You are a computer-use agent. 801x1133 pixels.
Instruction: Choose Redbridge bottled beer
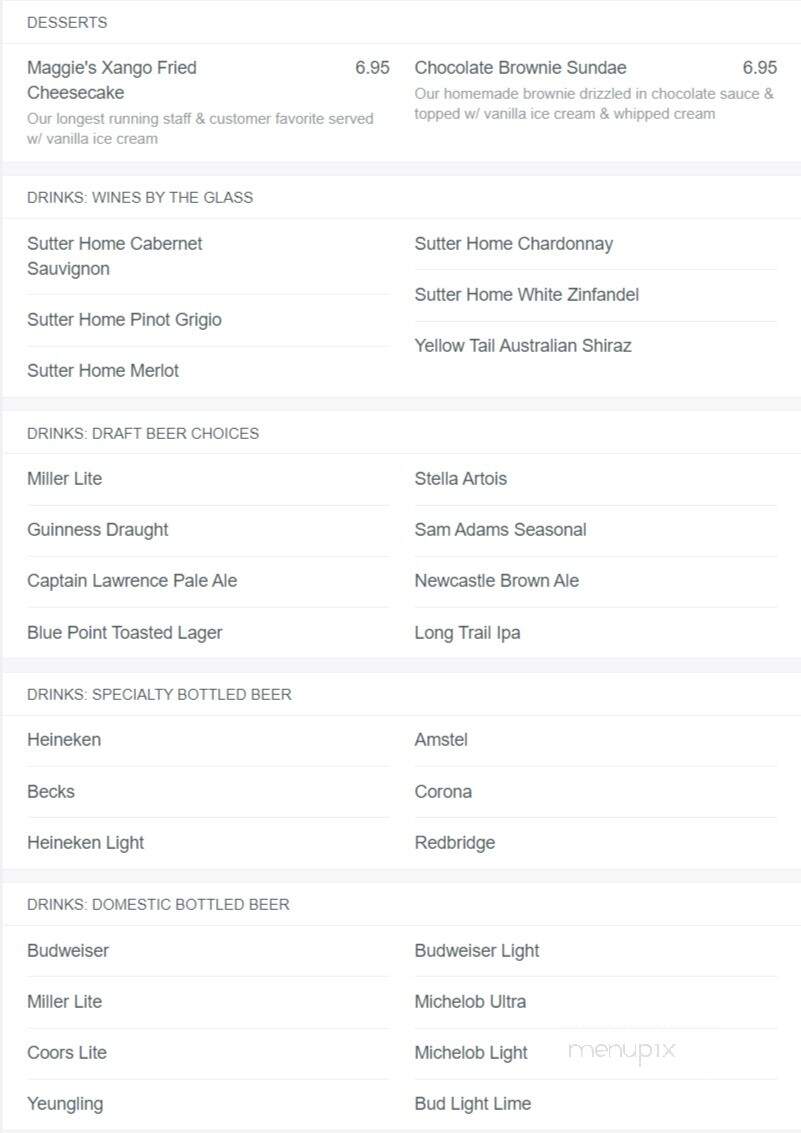tap(455, 843)
